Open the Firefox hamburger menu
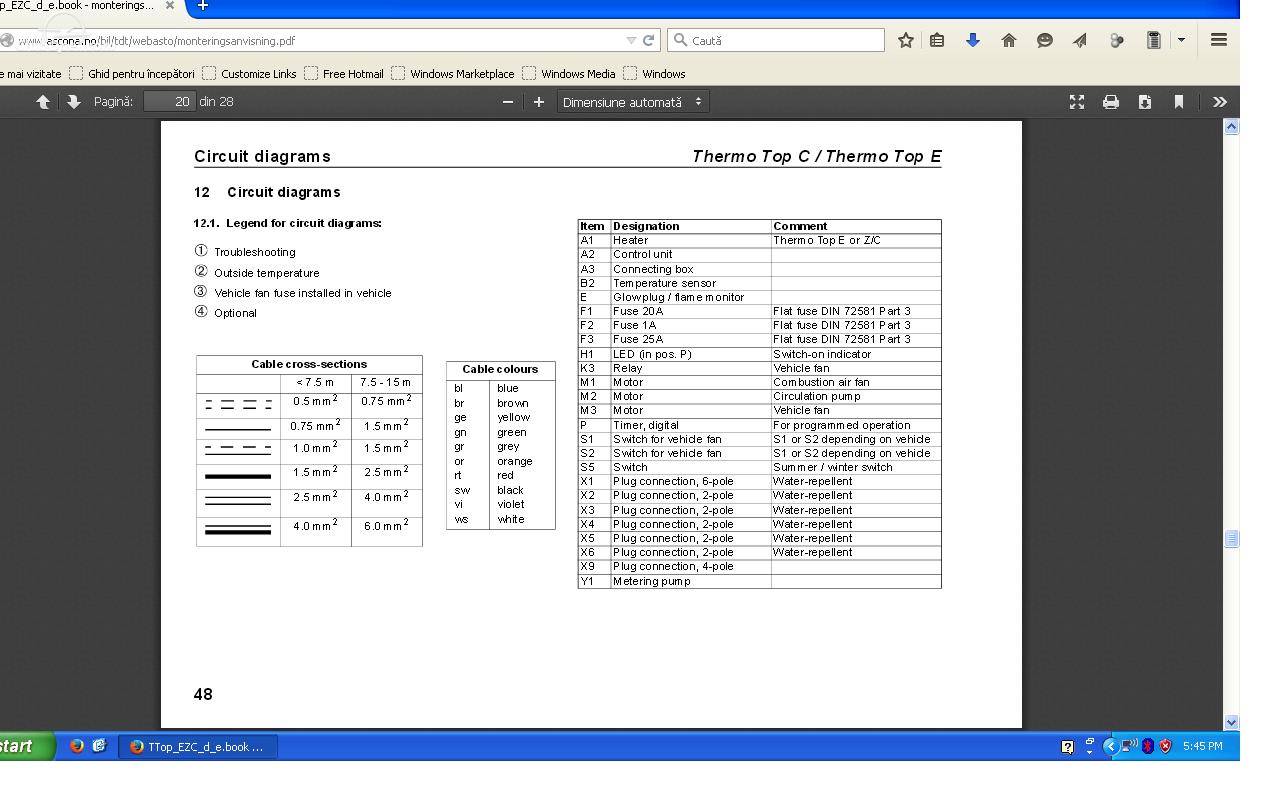The height and width of the screenshot is (800, 1280). pyautogui.click(x=1219, y=40)
